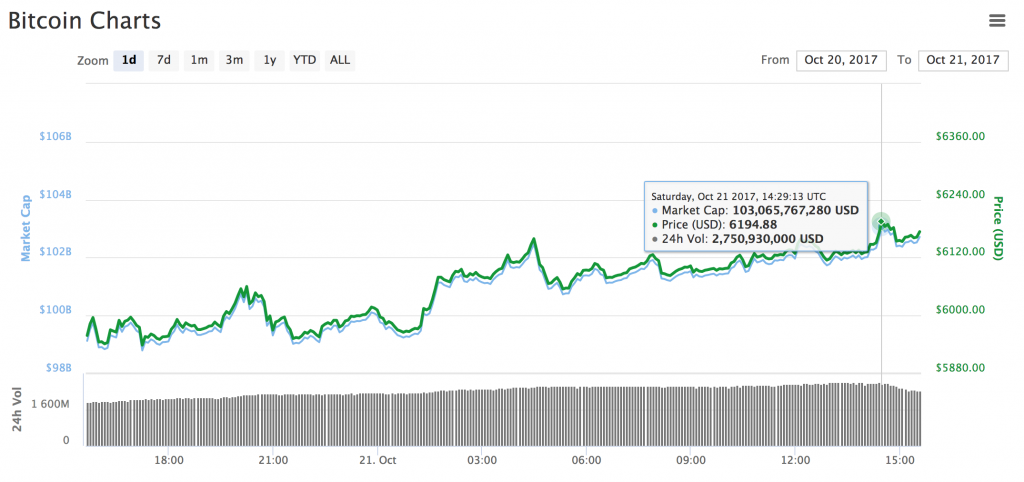
Task: Click the 03:00 time axis label
Action: 482,460
